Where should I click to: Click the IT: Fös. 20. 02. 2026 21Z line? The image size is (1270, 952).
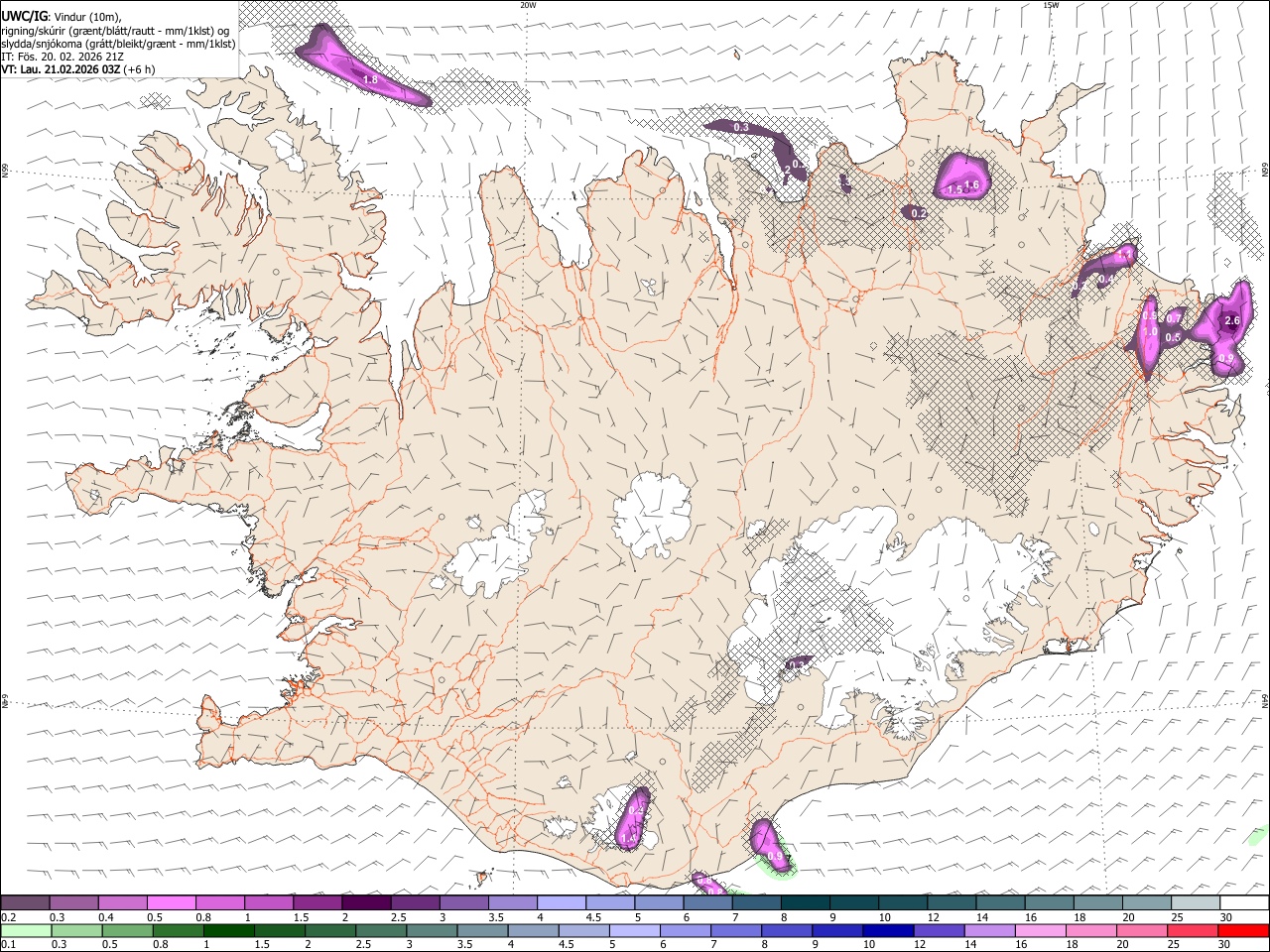click(62, 57)
